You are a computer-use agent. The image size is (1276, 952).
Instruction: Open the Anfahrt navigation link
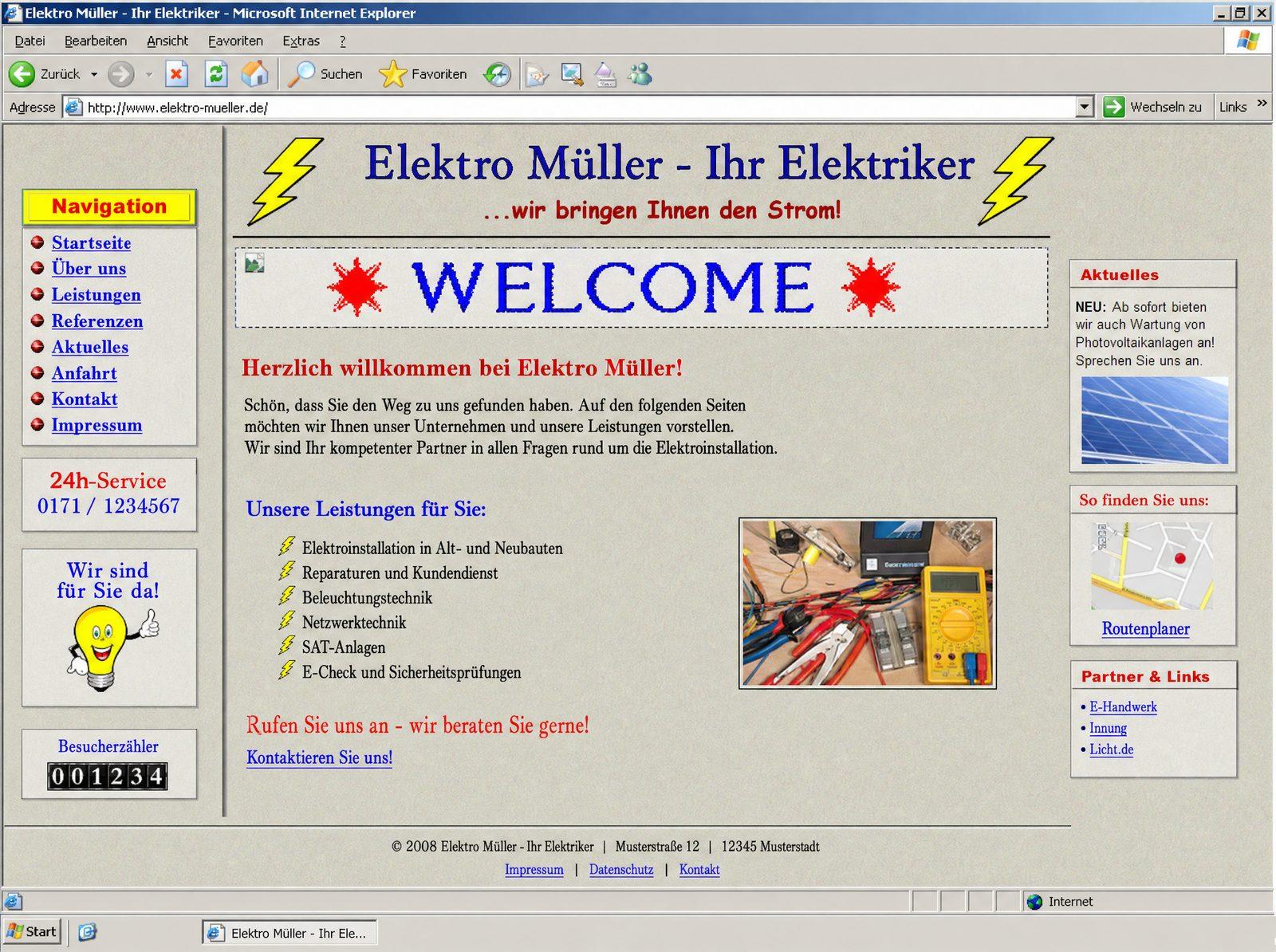point(84,373)
